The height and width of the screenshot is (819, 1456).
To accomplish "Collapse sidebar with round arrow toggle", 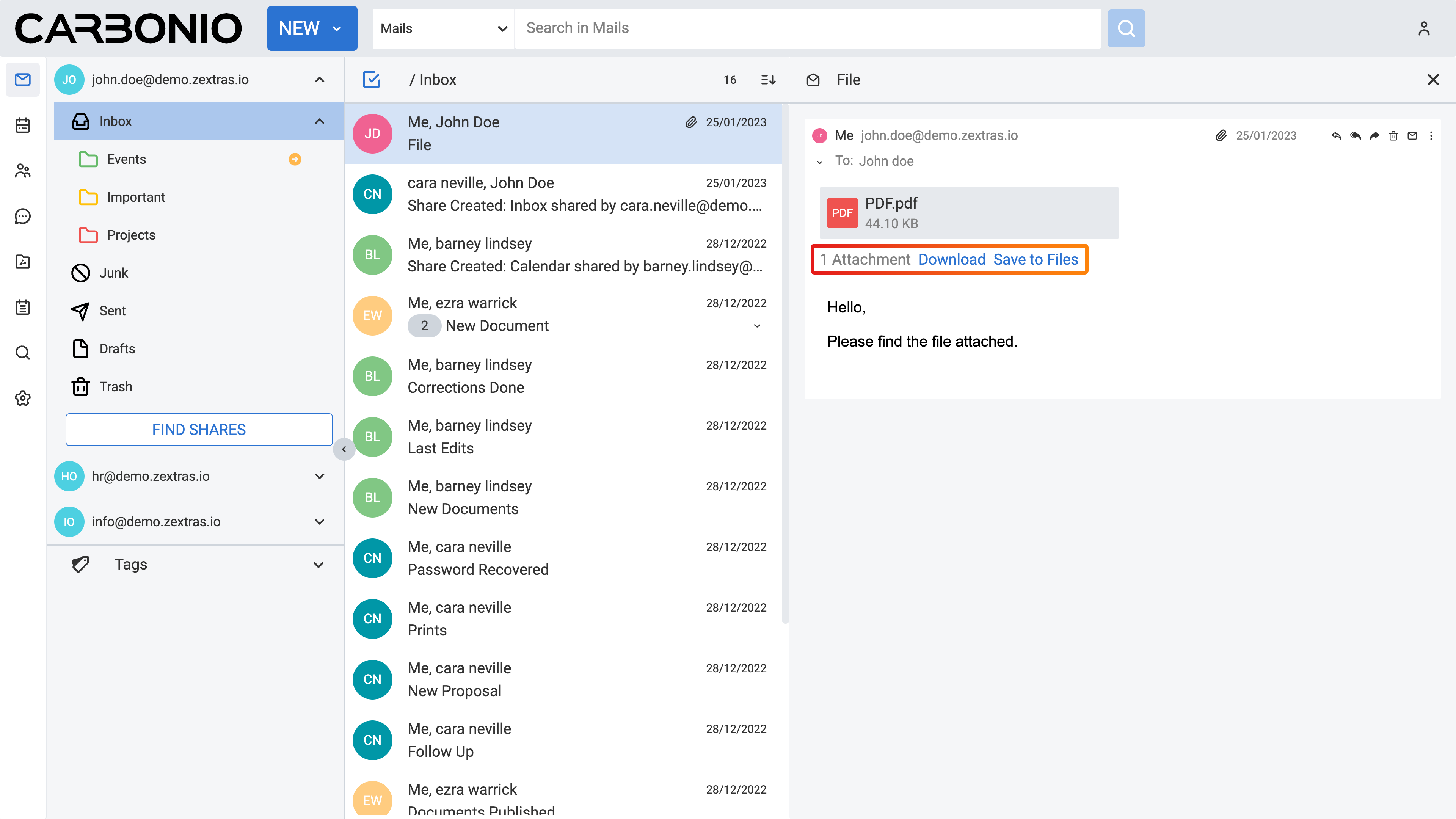I will click(344, 449).
